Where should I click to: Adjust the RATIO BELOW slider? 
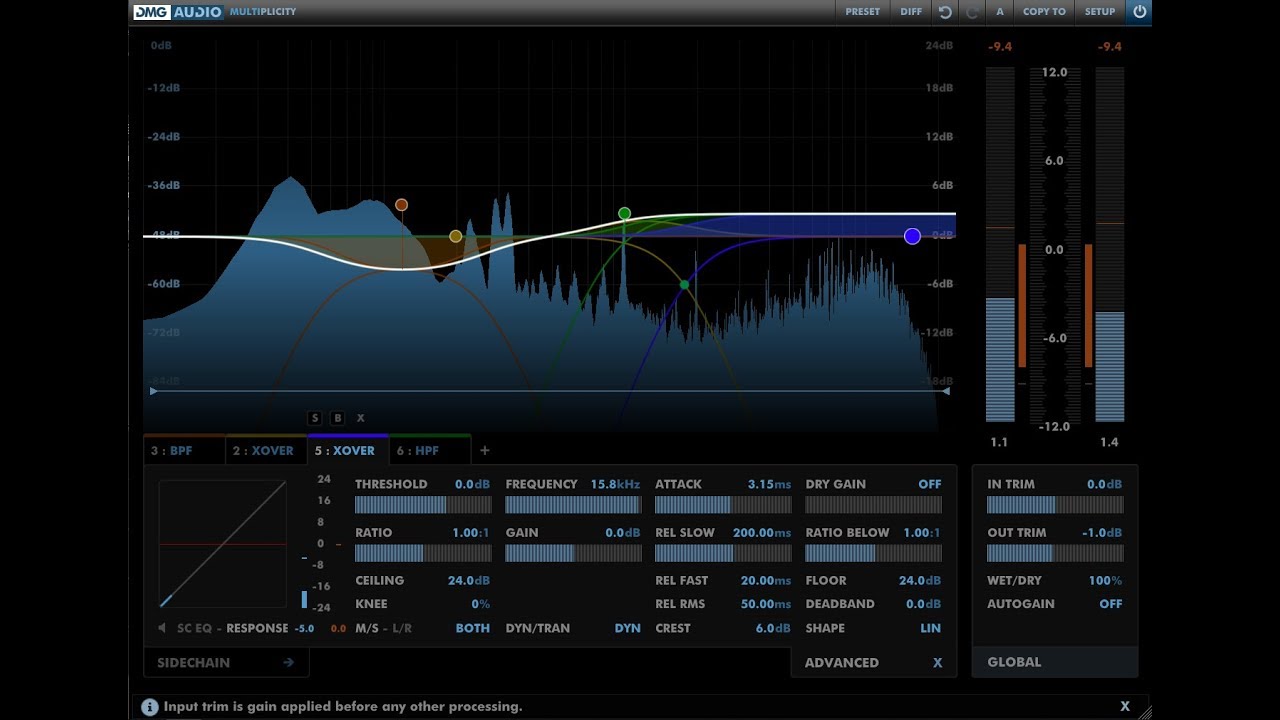click(873, 553)
